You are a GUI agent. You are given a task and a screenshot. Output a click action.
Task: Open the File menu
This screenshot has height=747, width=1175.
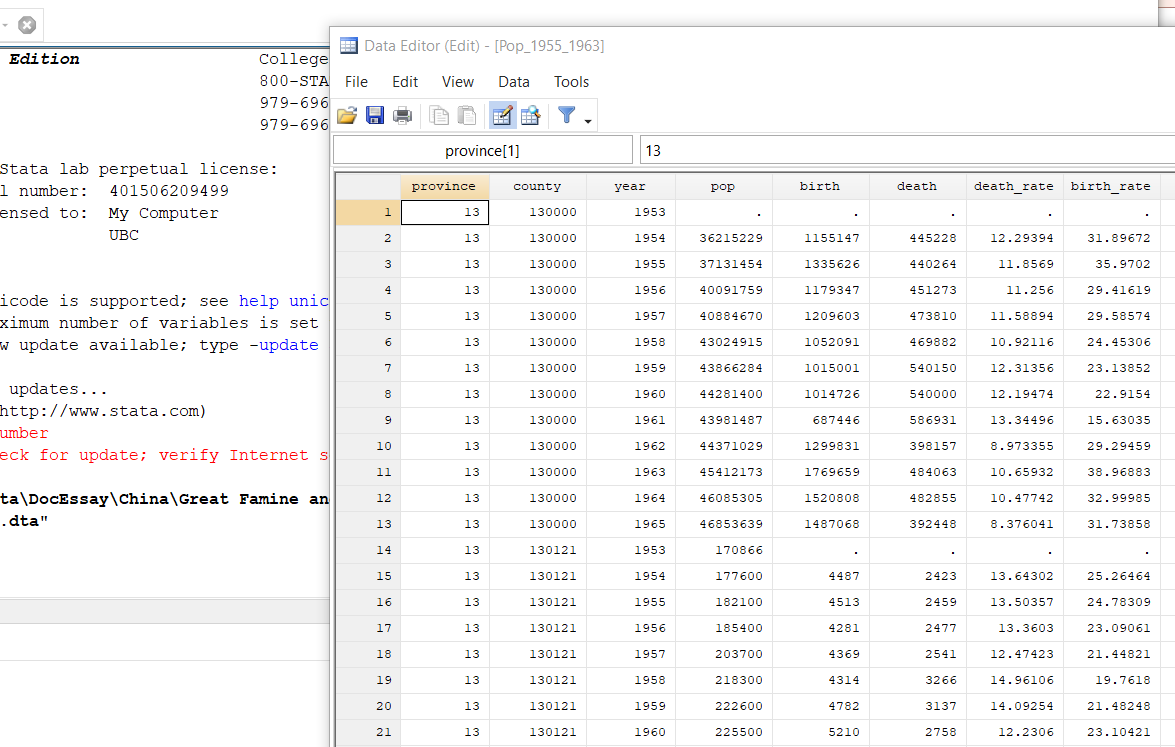356,82
